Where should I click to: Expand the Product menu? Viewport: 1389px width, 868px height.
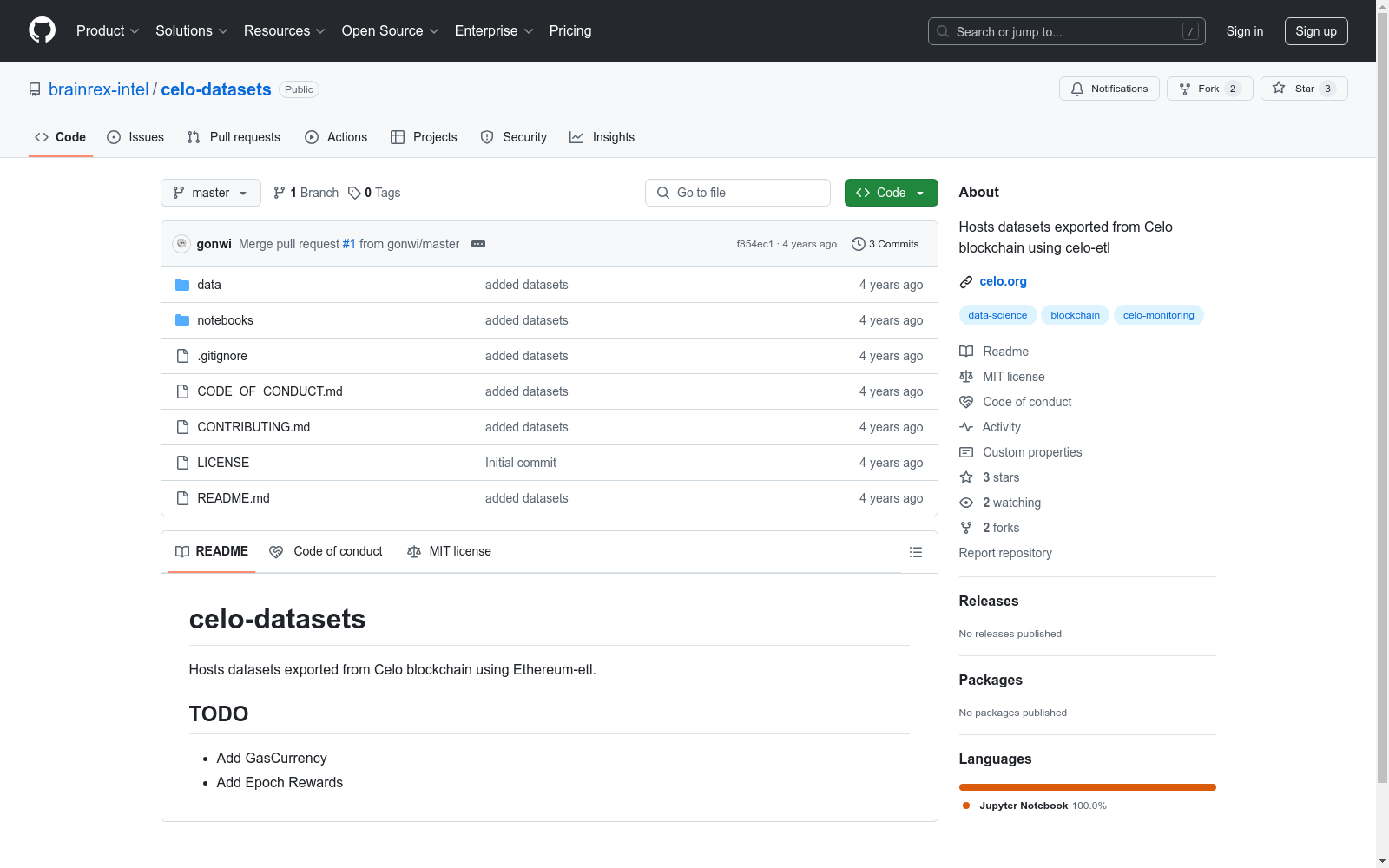coord(108,31)
